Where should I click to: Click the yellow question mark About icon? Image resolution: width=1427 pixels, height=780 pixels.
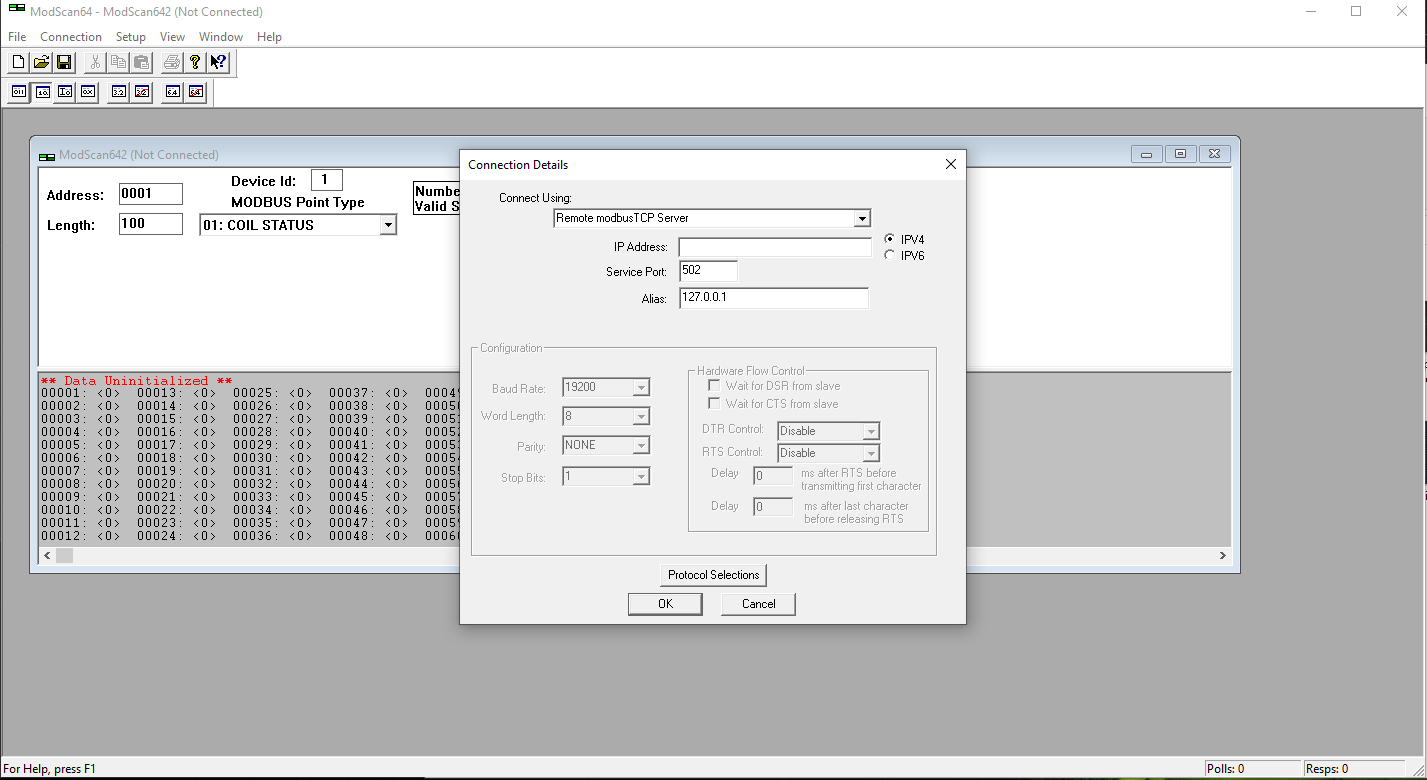195,62
